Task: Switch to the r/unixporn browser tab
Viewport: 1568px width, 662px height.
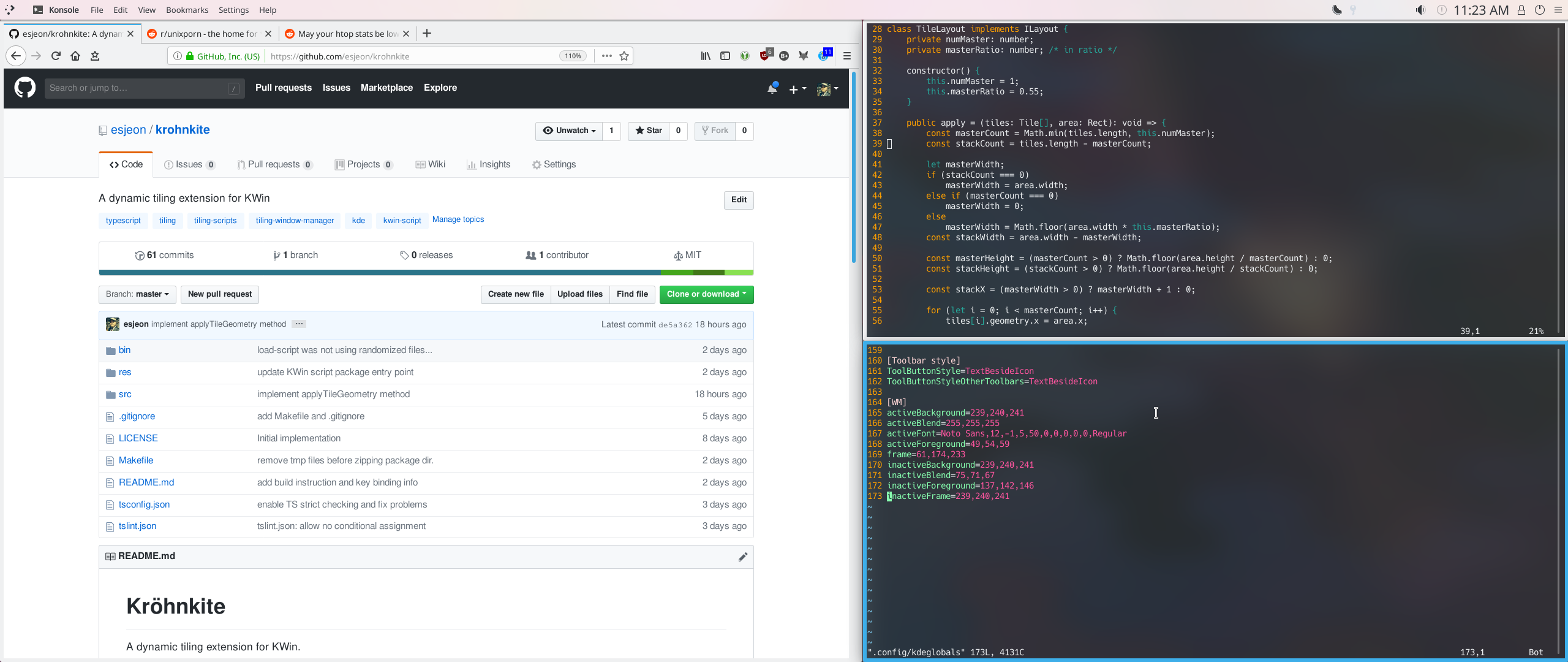Action: (208, 34)
